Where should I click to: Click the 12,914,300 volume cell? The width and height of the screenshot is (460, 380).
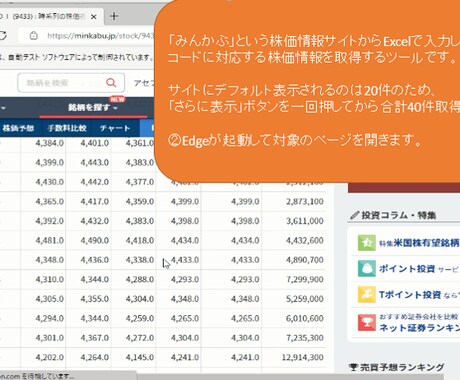(x=303, y=357)
